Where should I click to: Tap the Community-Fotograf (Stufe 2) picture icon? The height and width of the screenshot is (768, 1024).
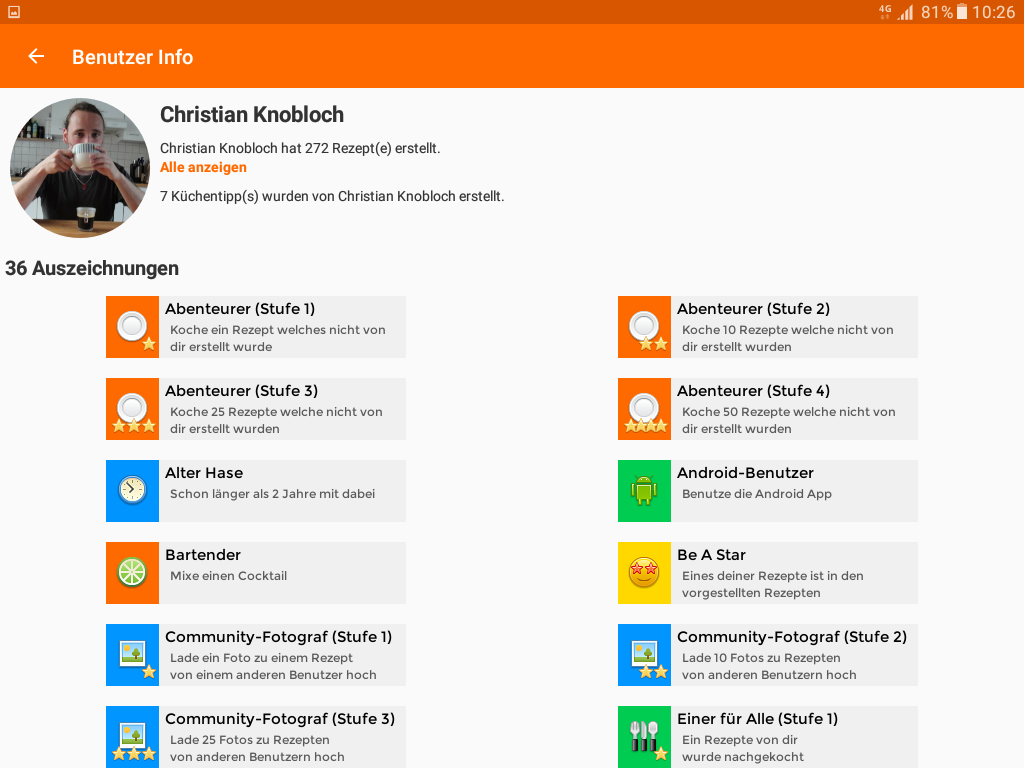click(645, 655)
